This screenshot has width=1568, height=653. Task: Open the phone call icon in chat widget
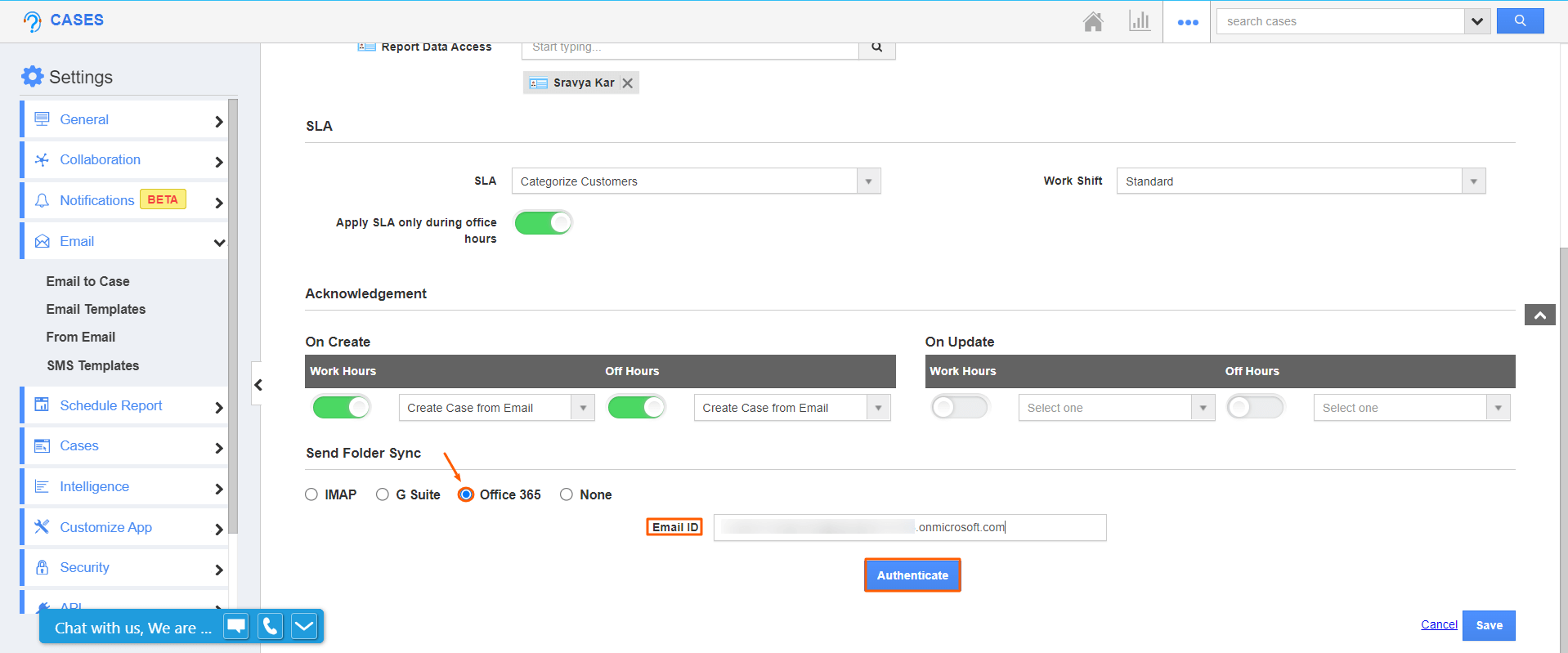pyautogui.click(x=270, y=627)
